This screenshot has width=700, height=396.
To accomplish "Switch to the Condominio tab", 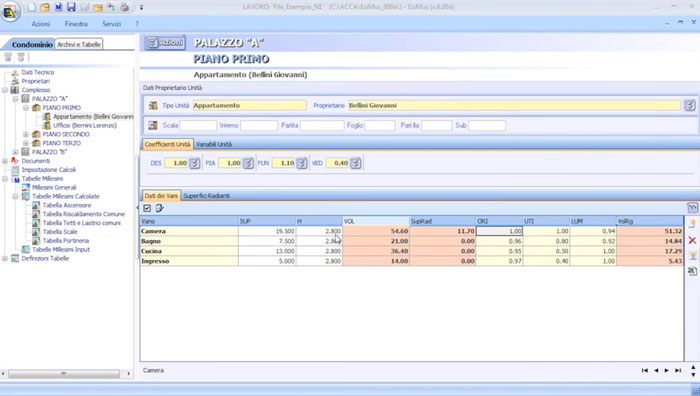I will (x=32, y=44).
